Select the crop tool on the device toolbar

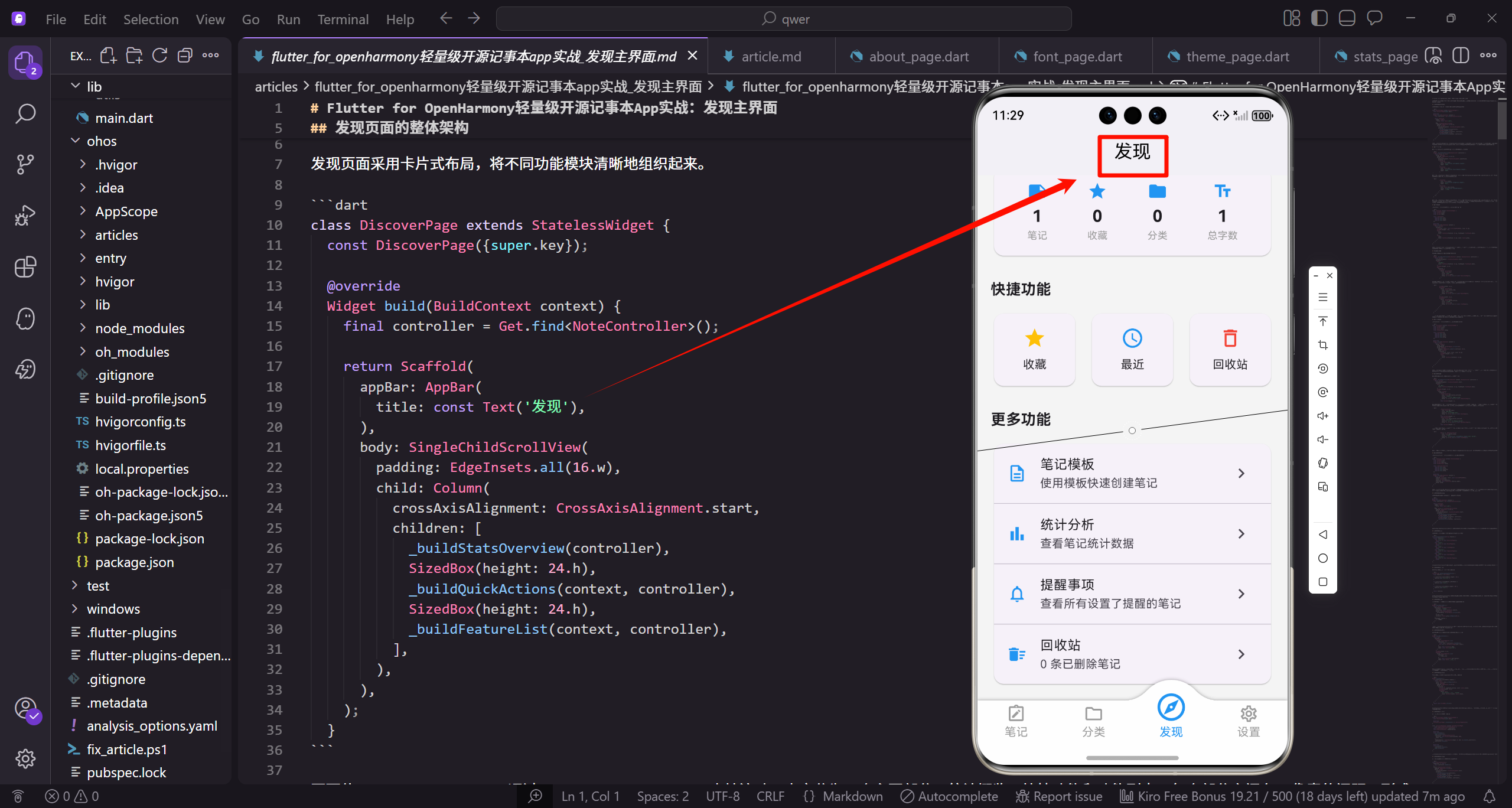tap(1323, 344)
